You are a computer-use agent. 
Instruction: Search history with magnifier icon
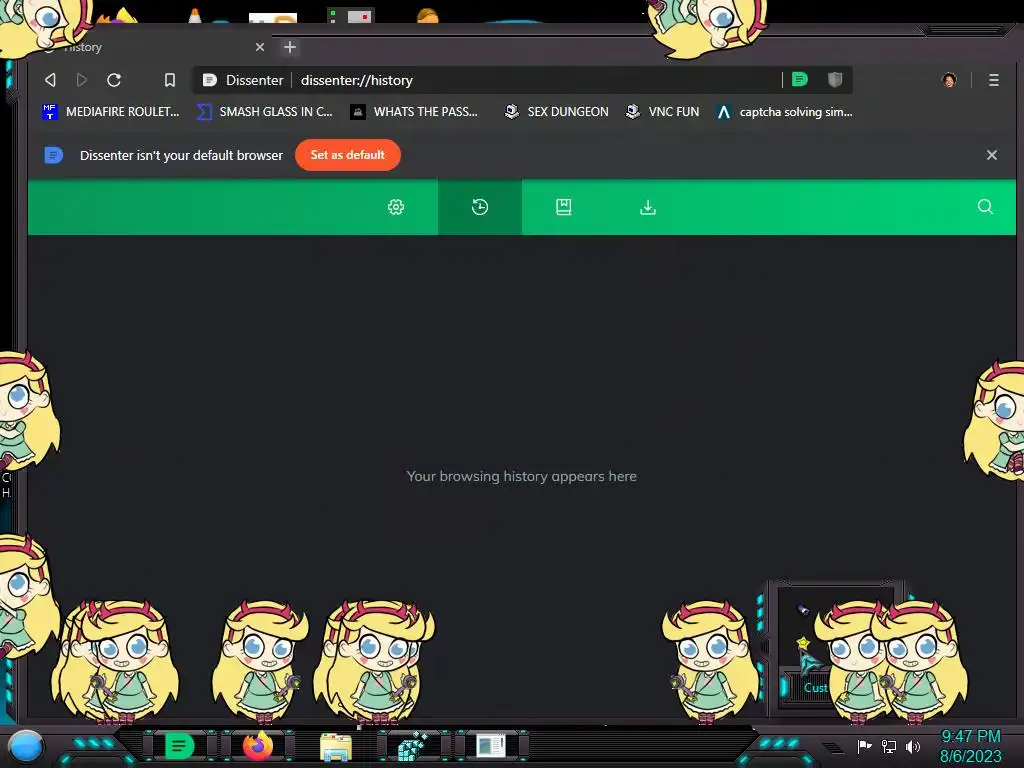(985, 207)
